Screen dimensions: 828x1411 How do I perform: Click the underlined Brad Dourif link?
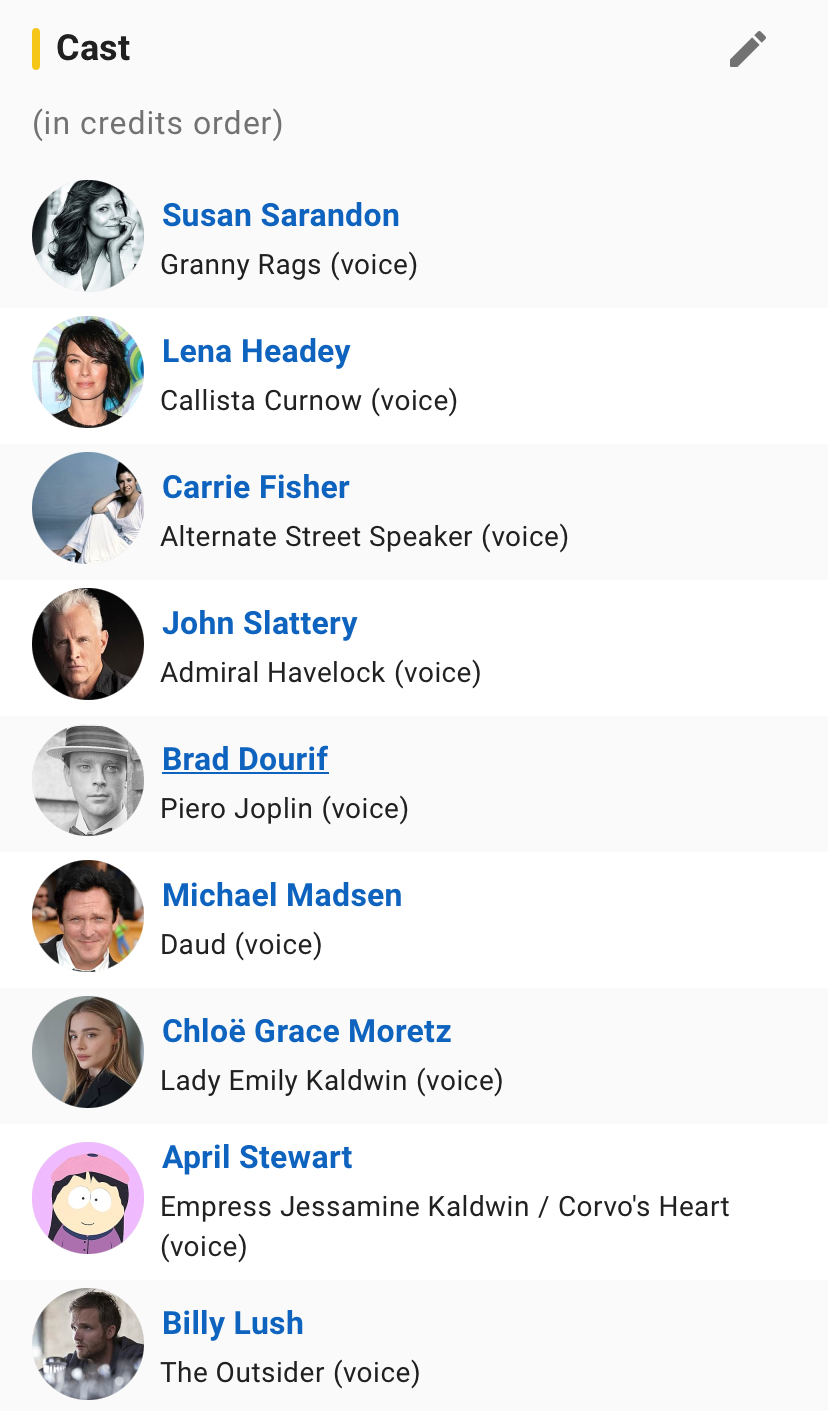(x=245, y=759)
